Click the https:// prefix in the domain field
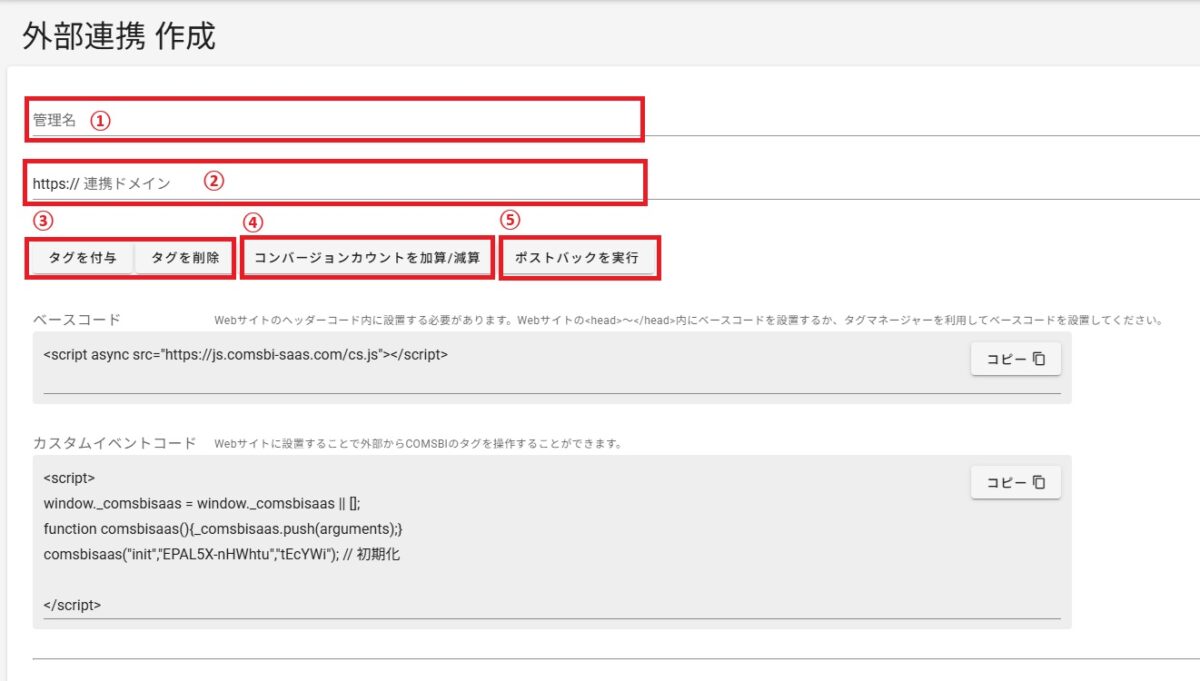Image resolution: width=1200 pixels, height=681 pixels. click(55, 183)
